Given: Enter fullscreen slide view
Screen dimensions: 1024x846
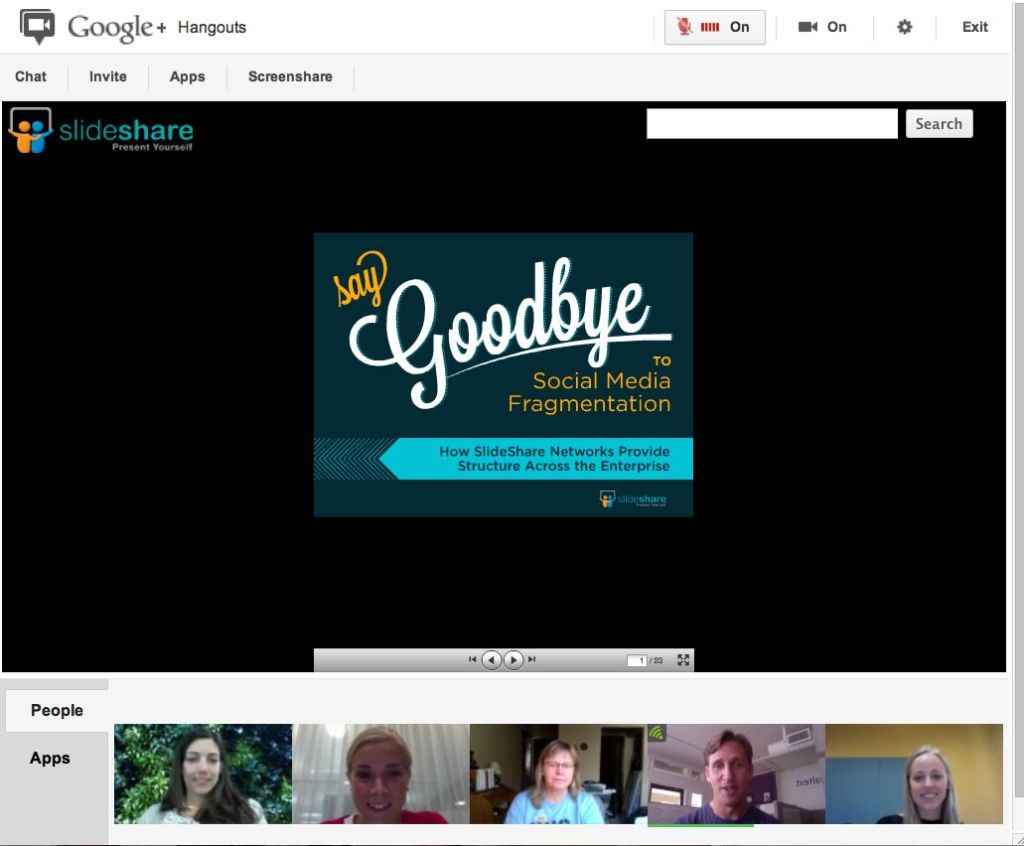Looking at the screenshot, I should click(683, 660).
